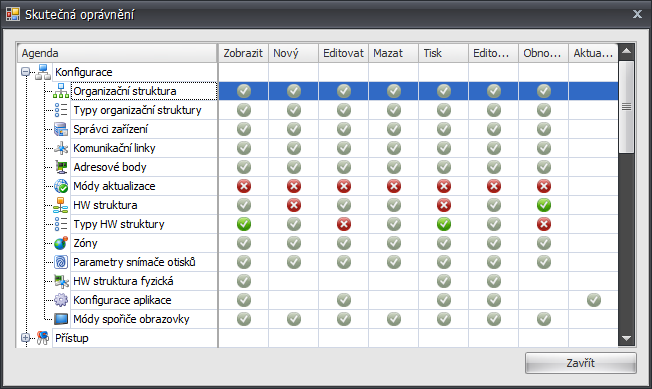Image resolution: width=652 pixels, height=389 pixels.
Task: Click Aktua... check mark for Konfigurace aplikace
Action: coord(594,300)
